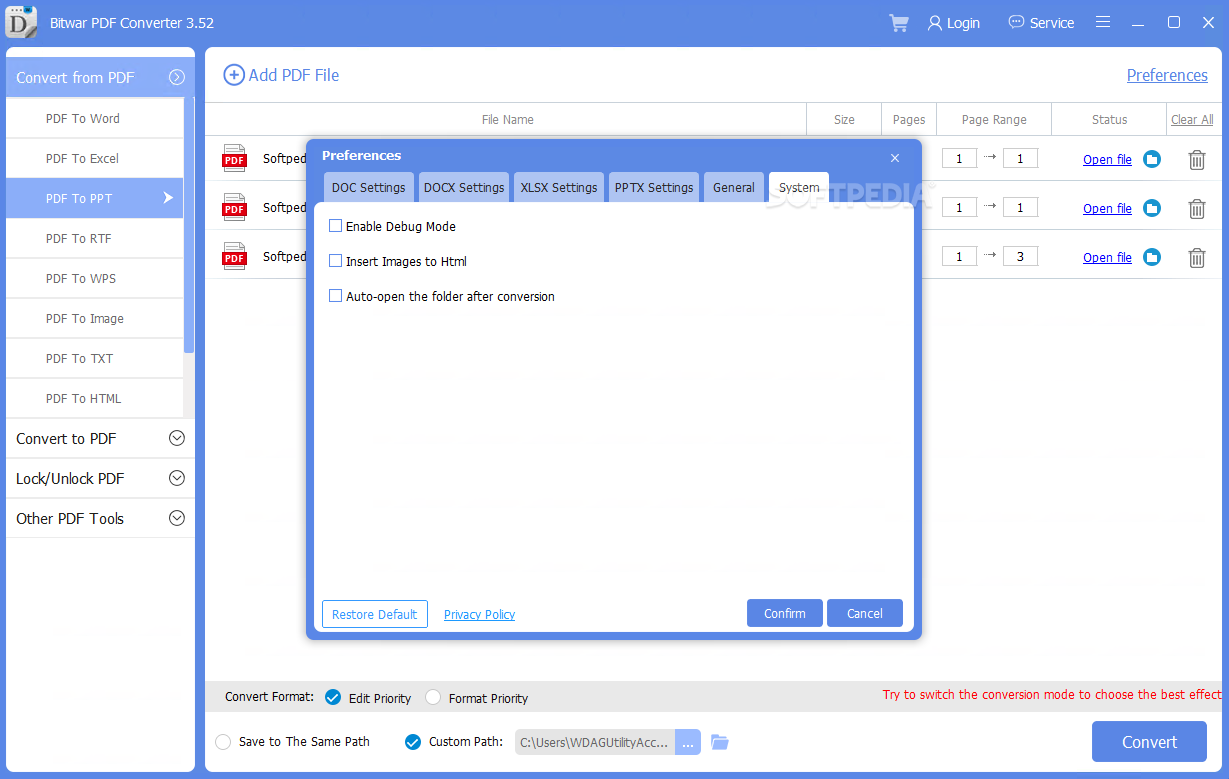1229x779 pixels.
Task: Select PDF To Word in sidebar
Action: tap(94, 118)
